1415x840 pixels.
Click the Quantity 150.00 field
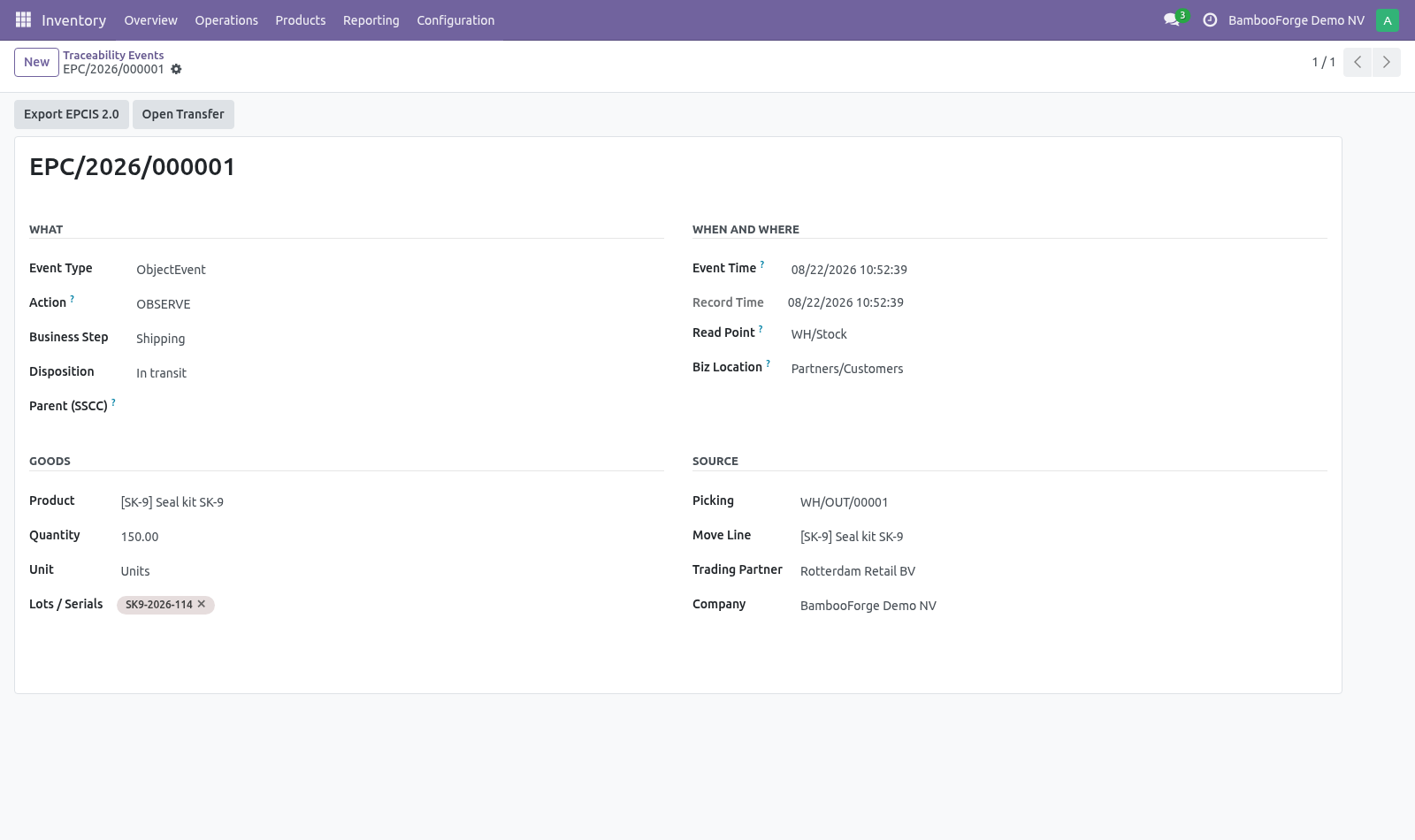click(x=392, y=537)
